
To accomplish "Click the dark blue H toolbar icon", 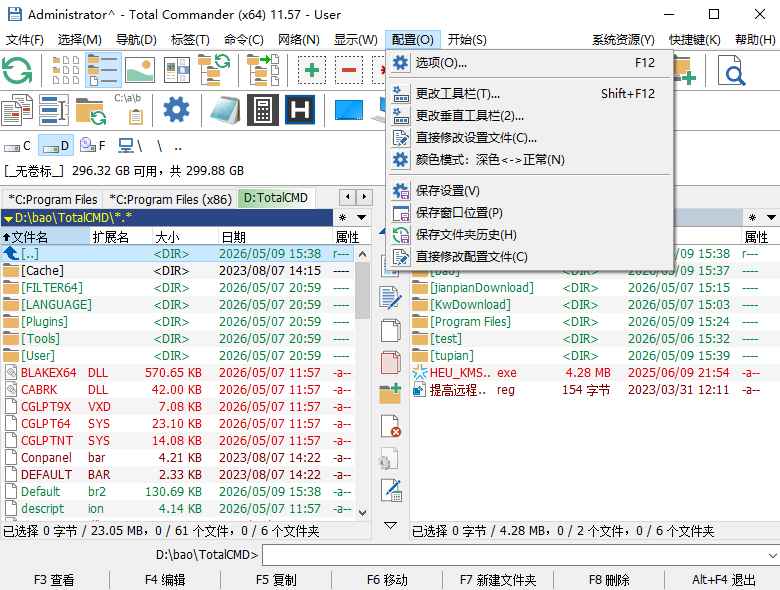I will click(300, 109).
